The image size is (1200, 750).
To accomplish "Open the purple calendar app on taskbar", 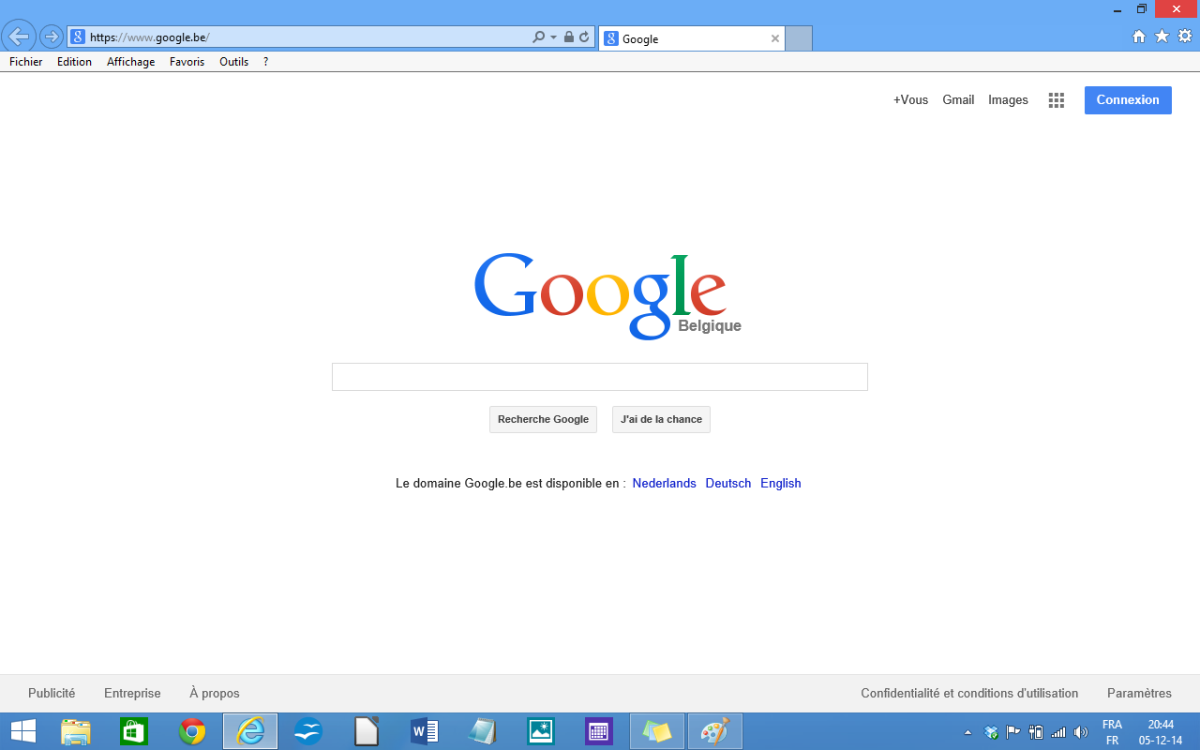I will click(599, 732).
